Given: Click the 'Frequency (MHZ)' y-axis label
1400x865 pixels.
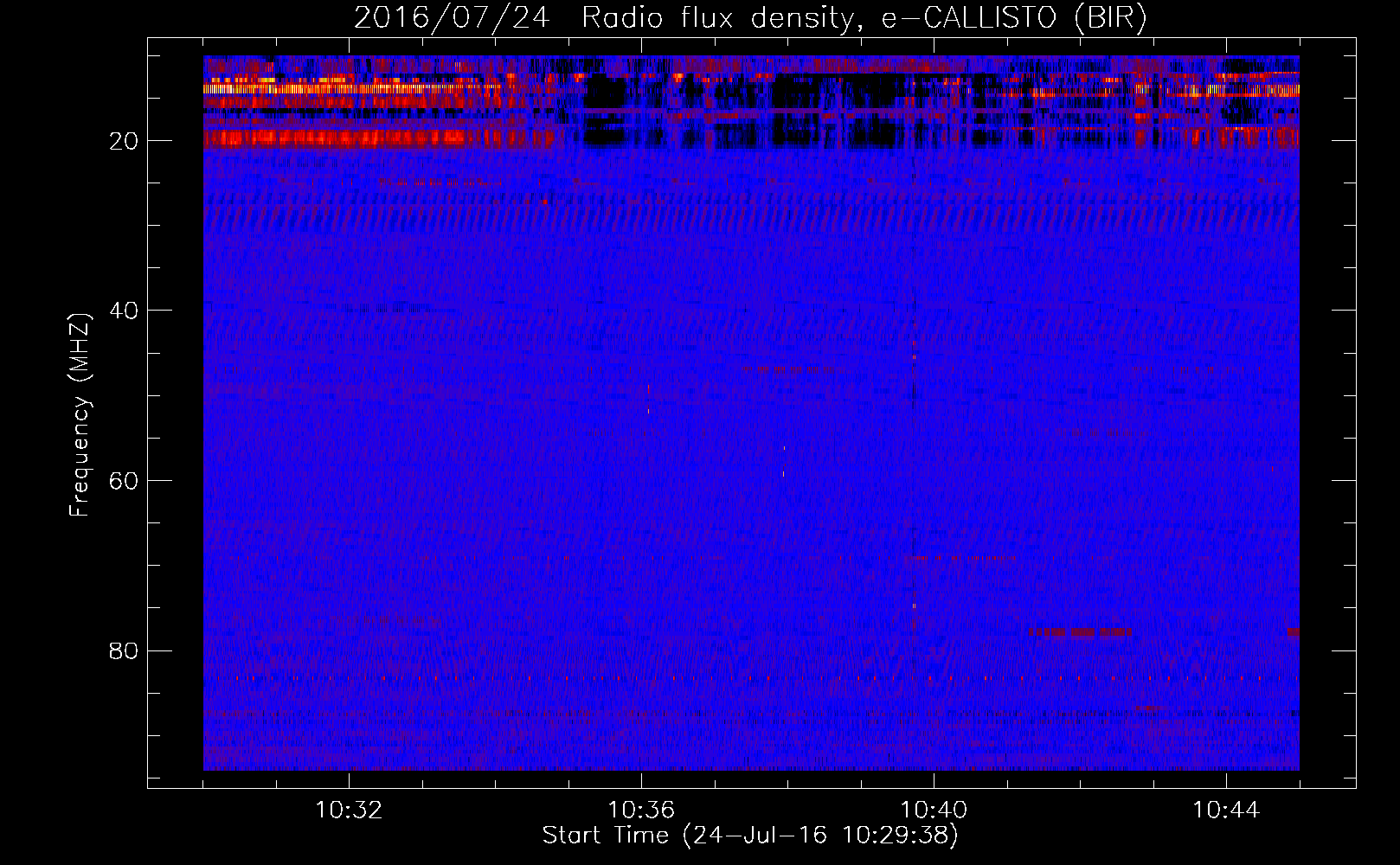Looking at the screenshot, I should 80,416.
